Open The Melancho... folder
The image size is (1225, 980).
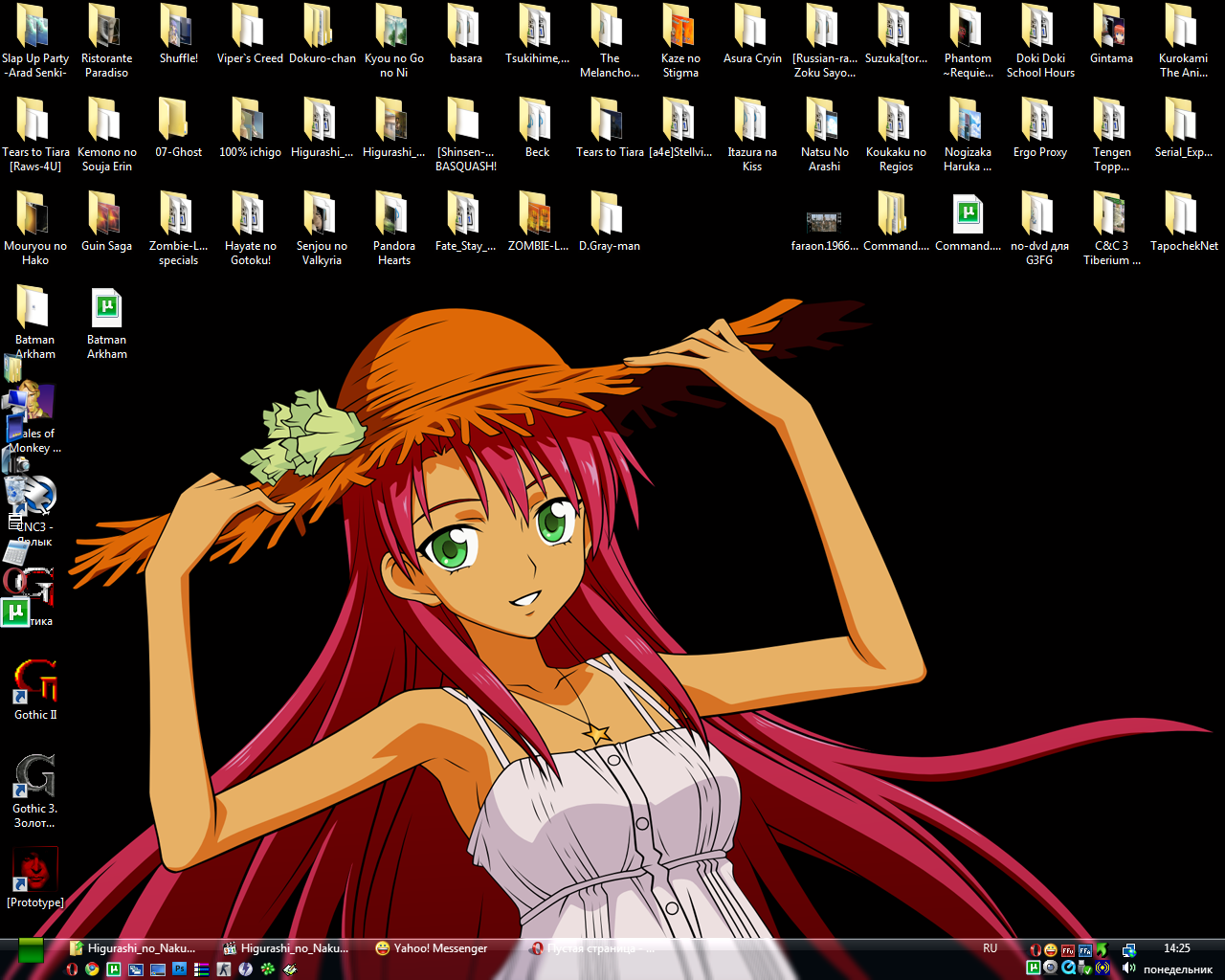point(609,40)
